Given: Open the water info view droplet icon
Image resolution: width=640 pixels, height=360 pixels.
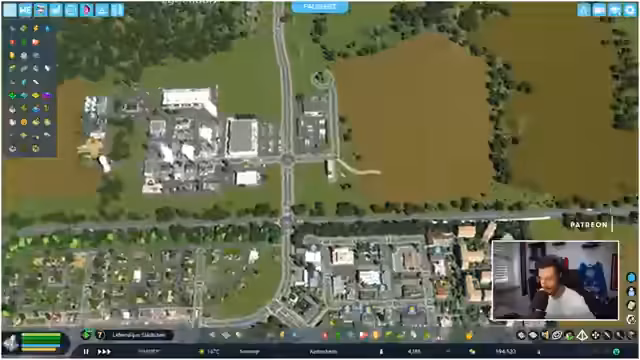Looking at the screenshot, I should pos(47,29).
